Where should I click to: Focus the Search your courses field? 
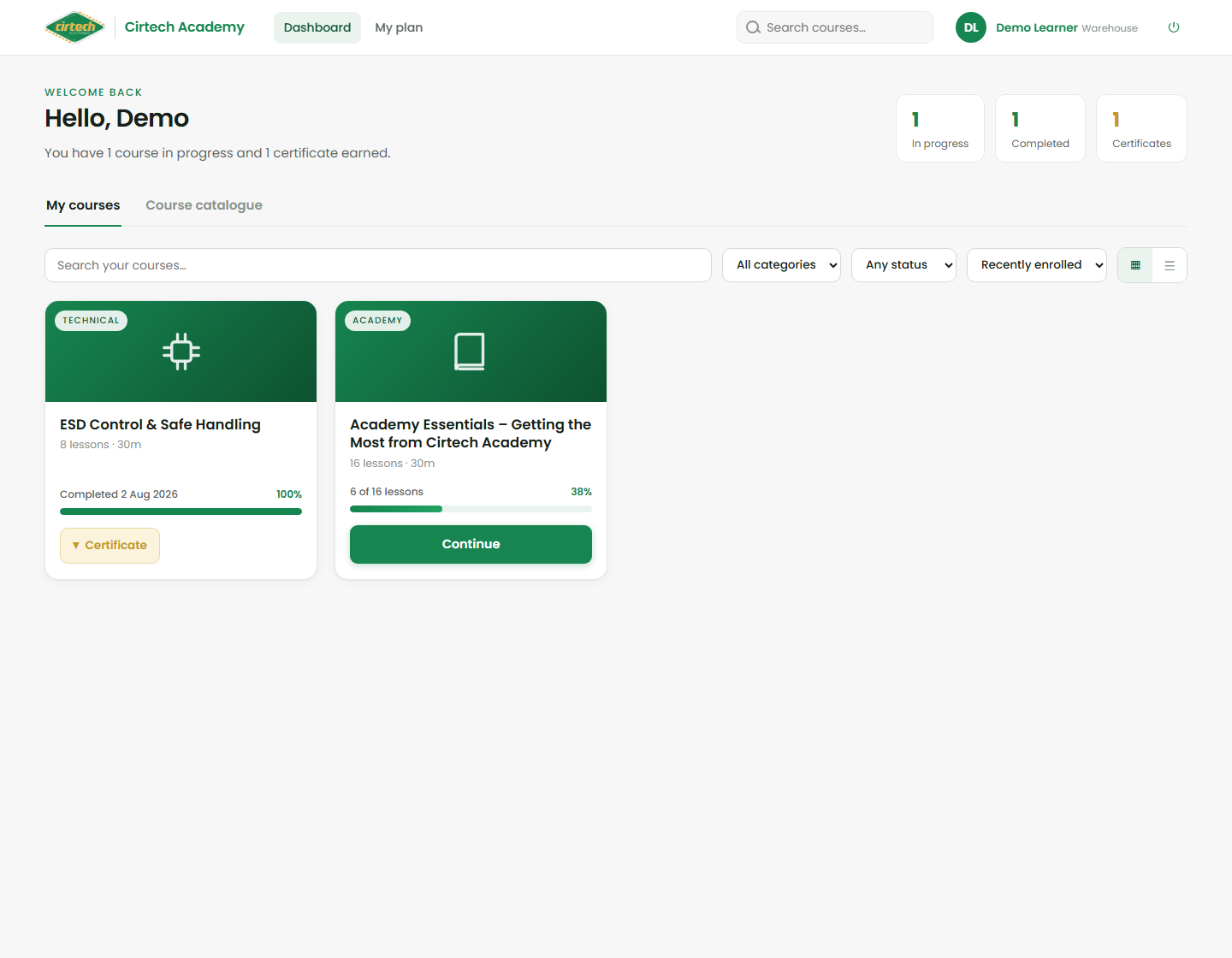tap(378, 265)
